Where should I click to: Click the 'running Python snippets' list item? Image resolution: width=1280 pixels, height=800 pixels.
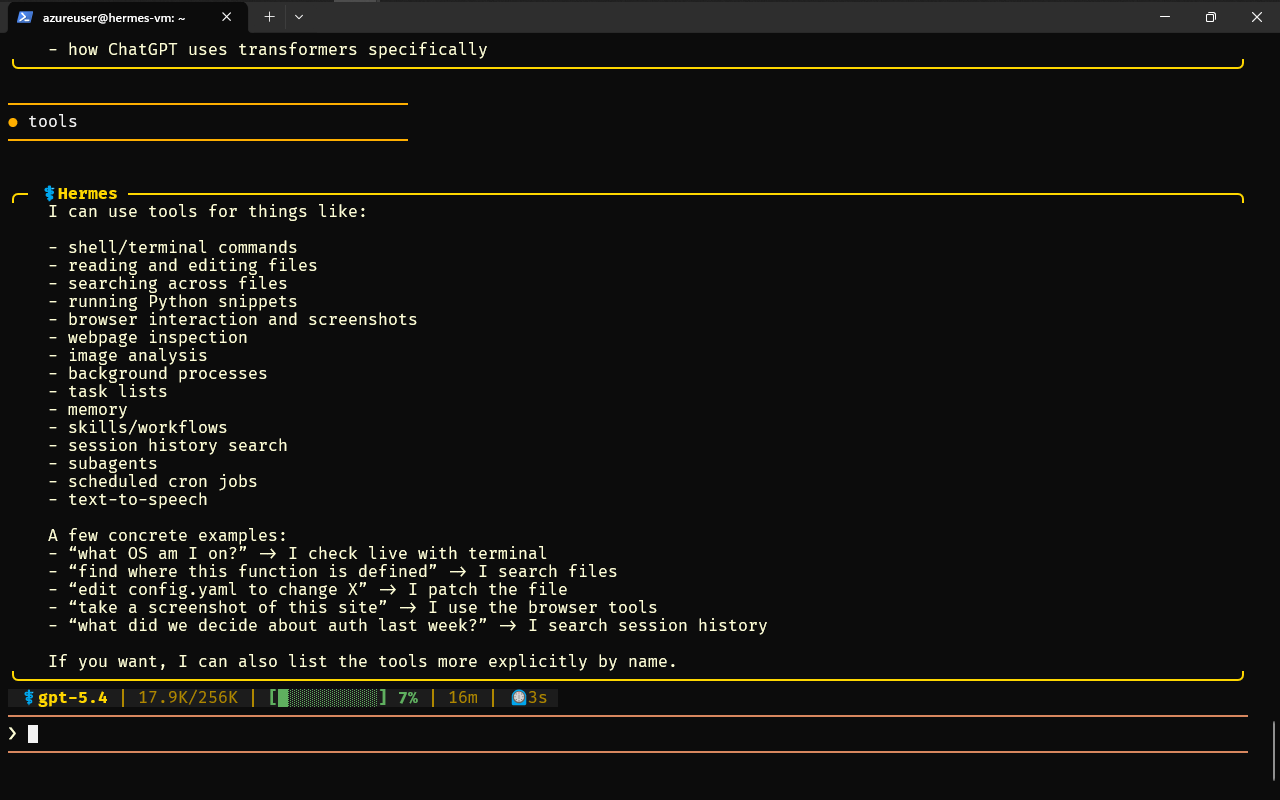[173, 301]
